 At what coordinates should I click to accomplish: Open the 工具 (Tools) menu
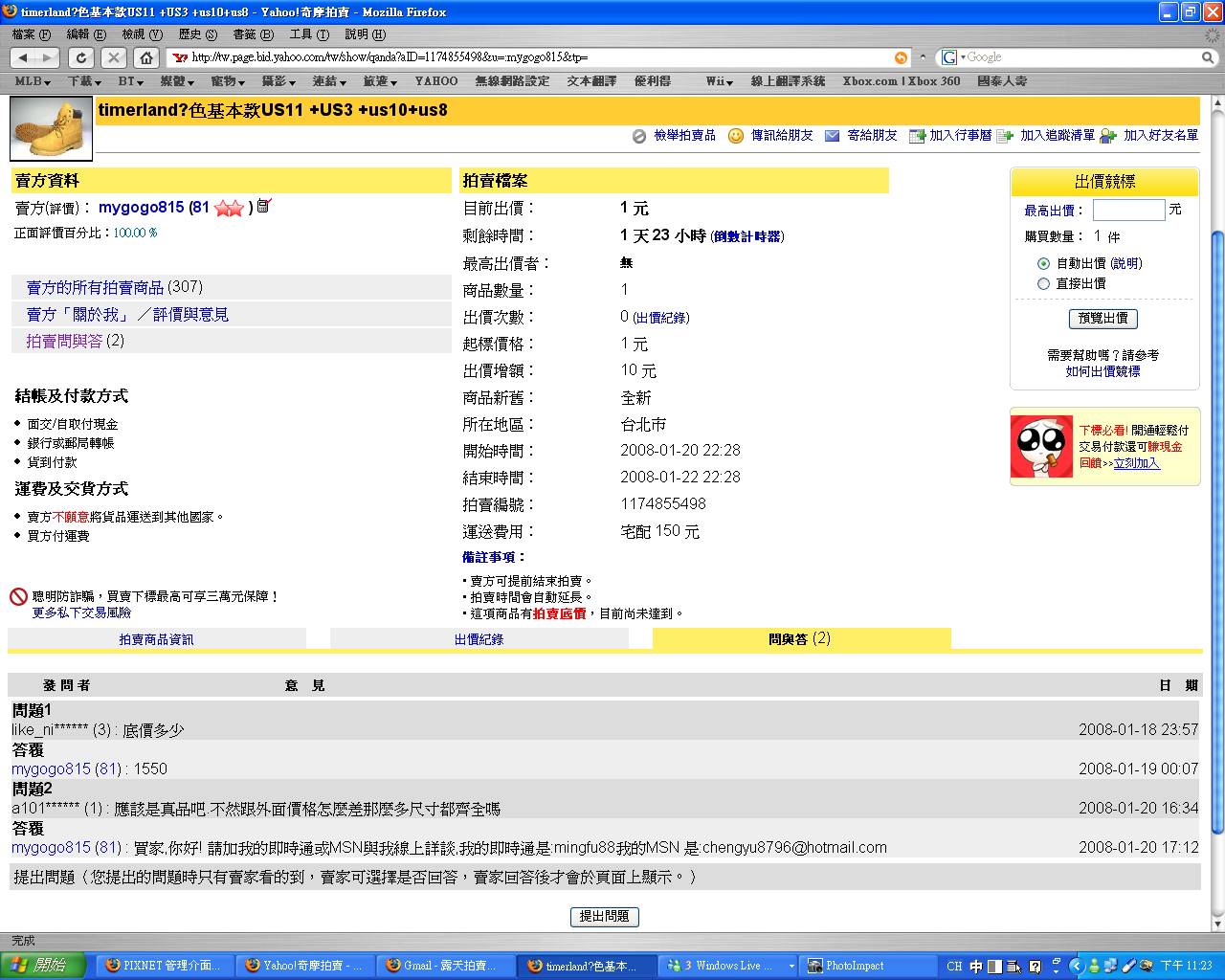(x=308, y=33)
